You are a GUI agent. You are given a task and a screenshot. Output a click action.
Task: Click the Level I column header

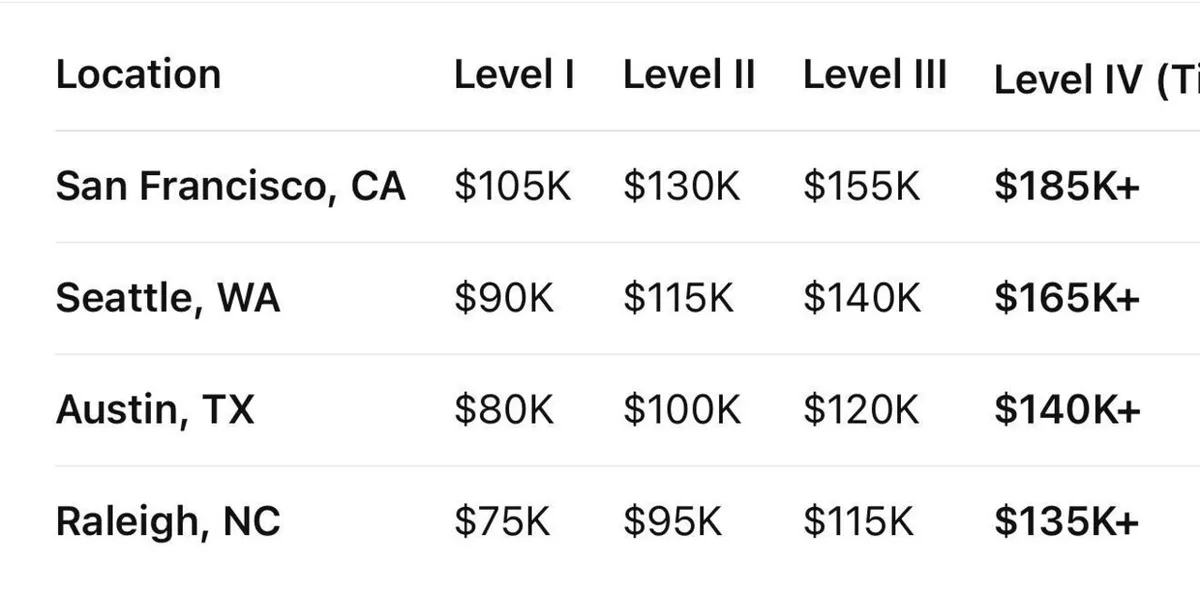pos(514,75)
